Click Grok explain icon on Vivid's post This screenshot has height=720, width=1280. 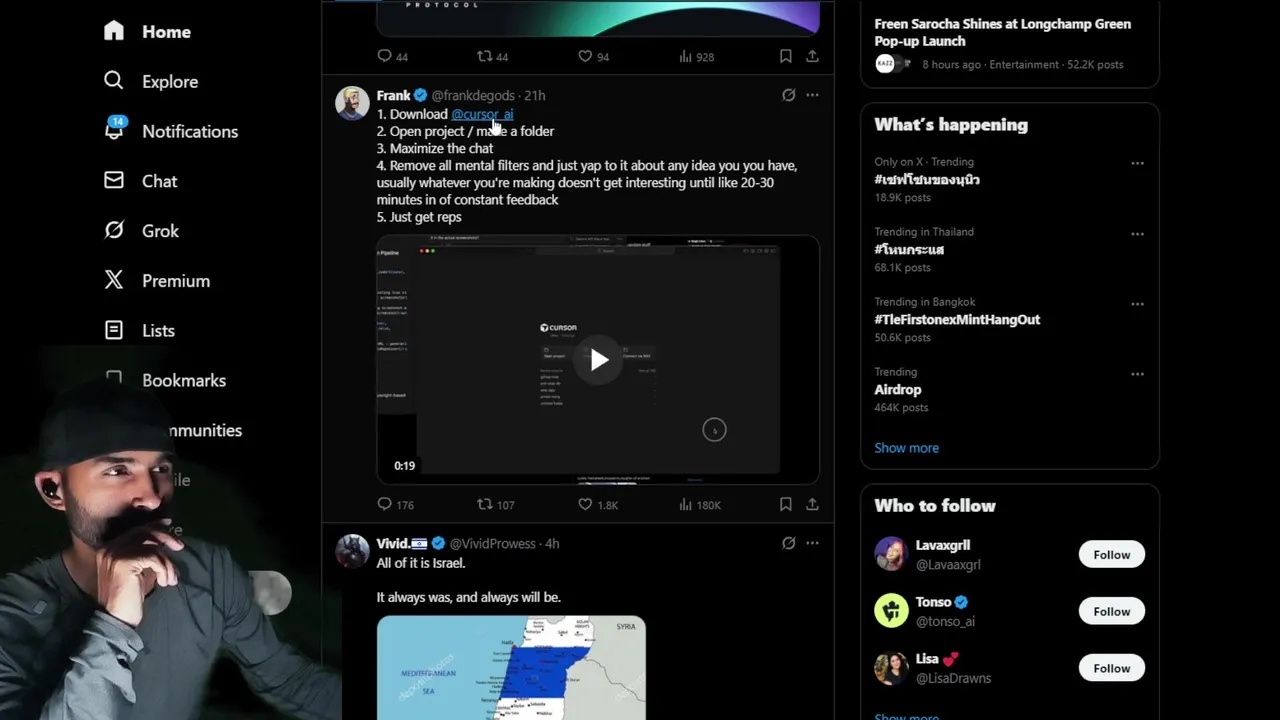788,543
